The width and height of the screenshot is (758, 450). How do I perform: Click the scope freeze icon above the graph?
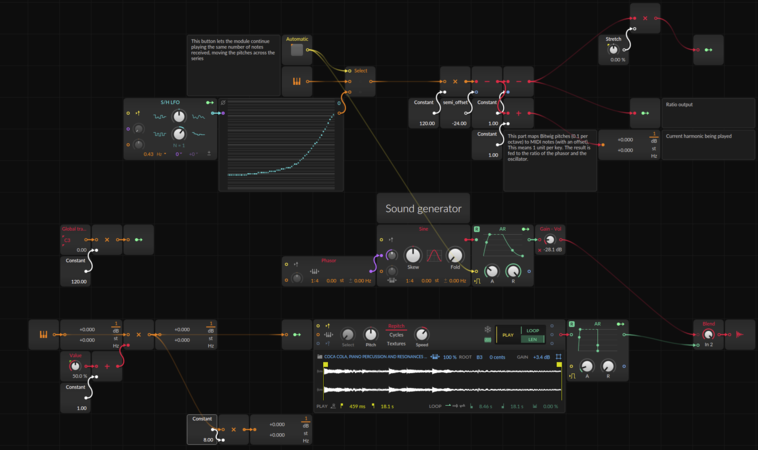223,103
